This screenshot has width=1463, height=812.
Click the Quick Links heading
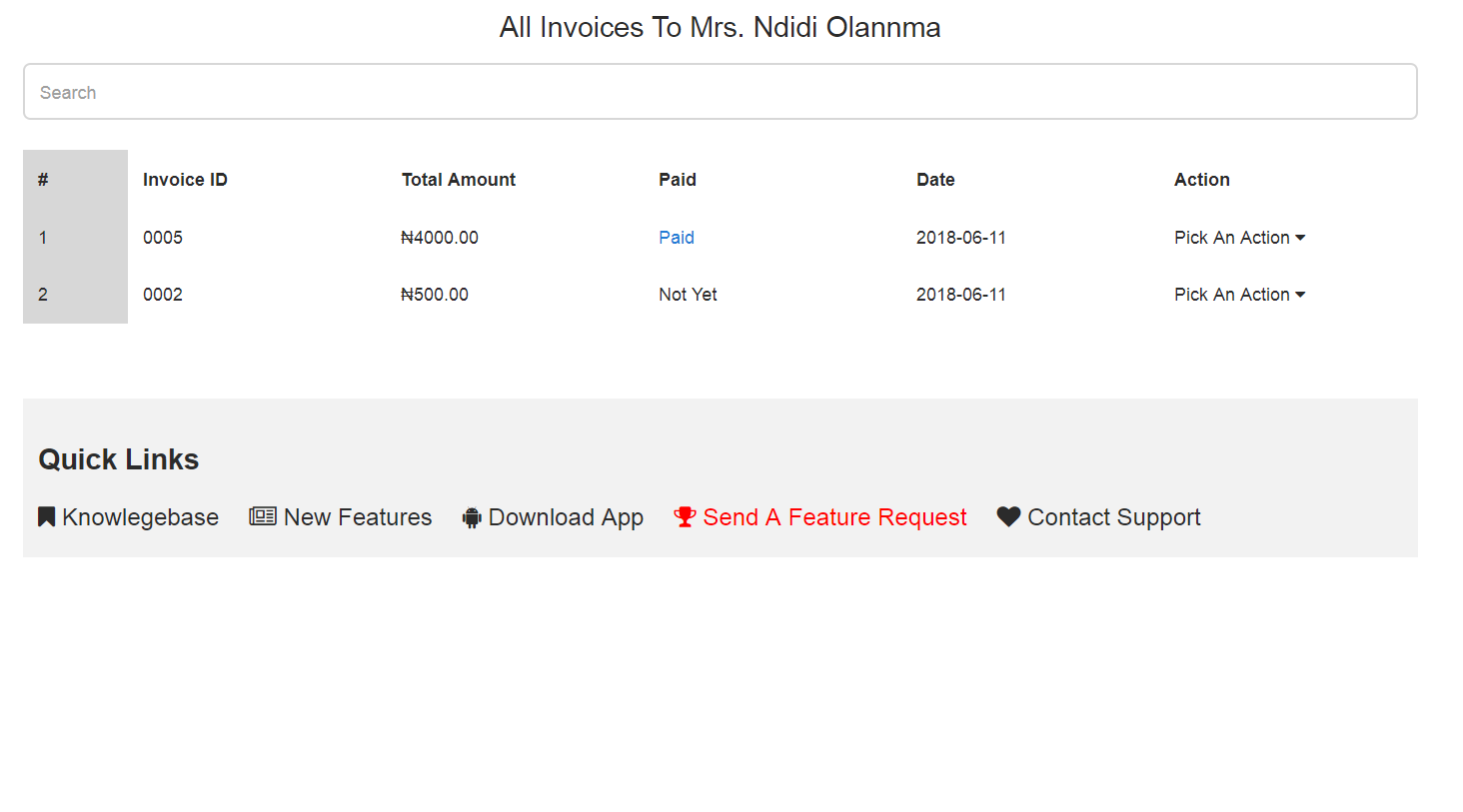point(119,459)
